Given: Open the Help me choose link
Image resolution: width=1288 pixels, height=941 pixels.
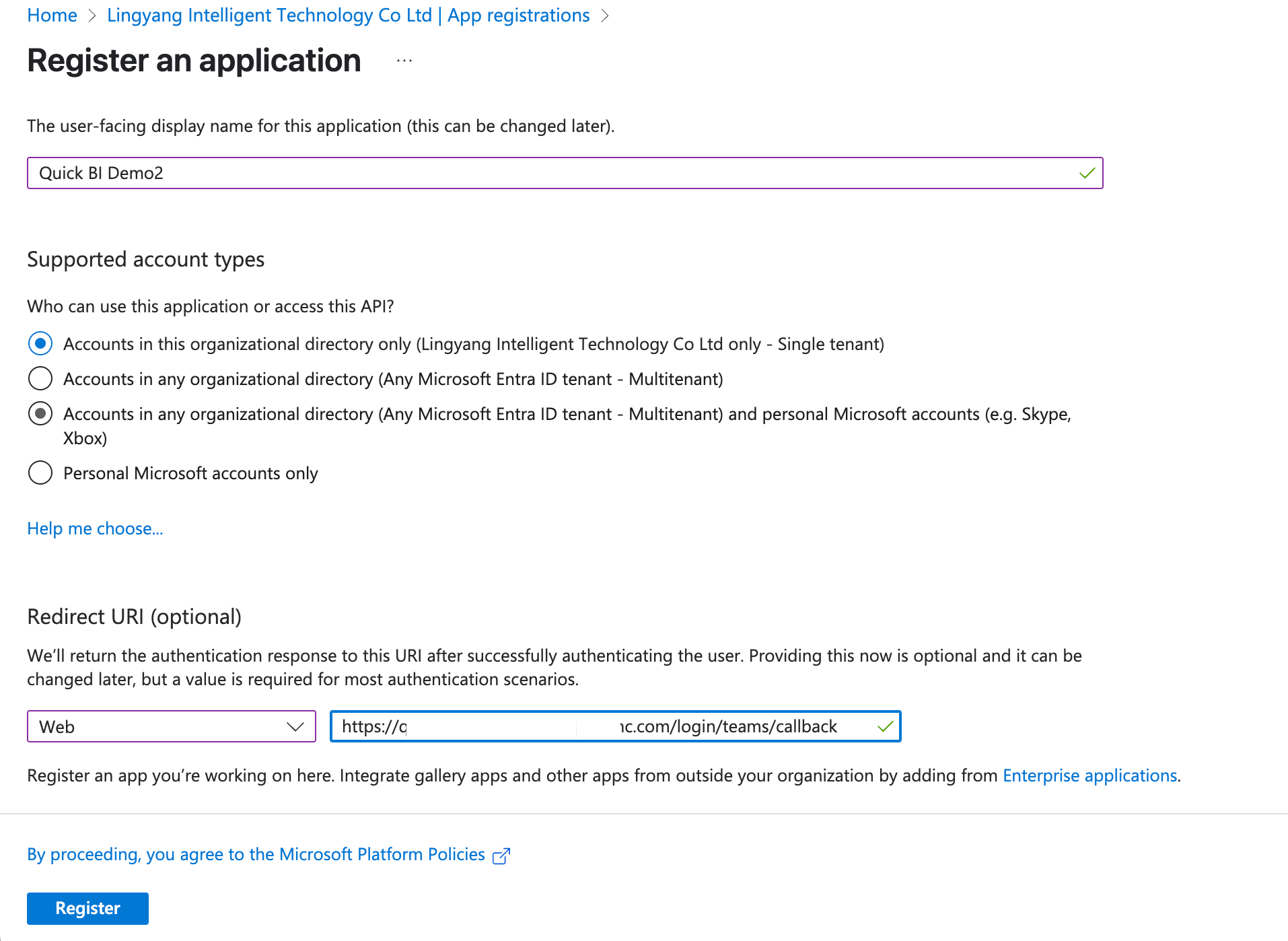Looking at the screenshot, I should pyautogui.click(x=95, y=528).
